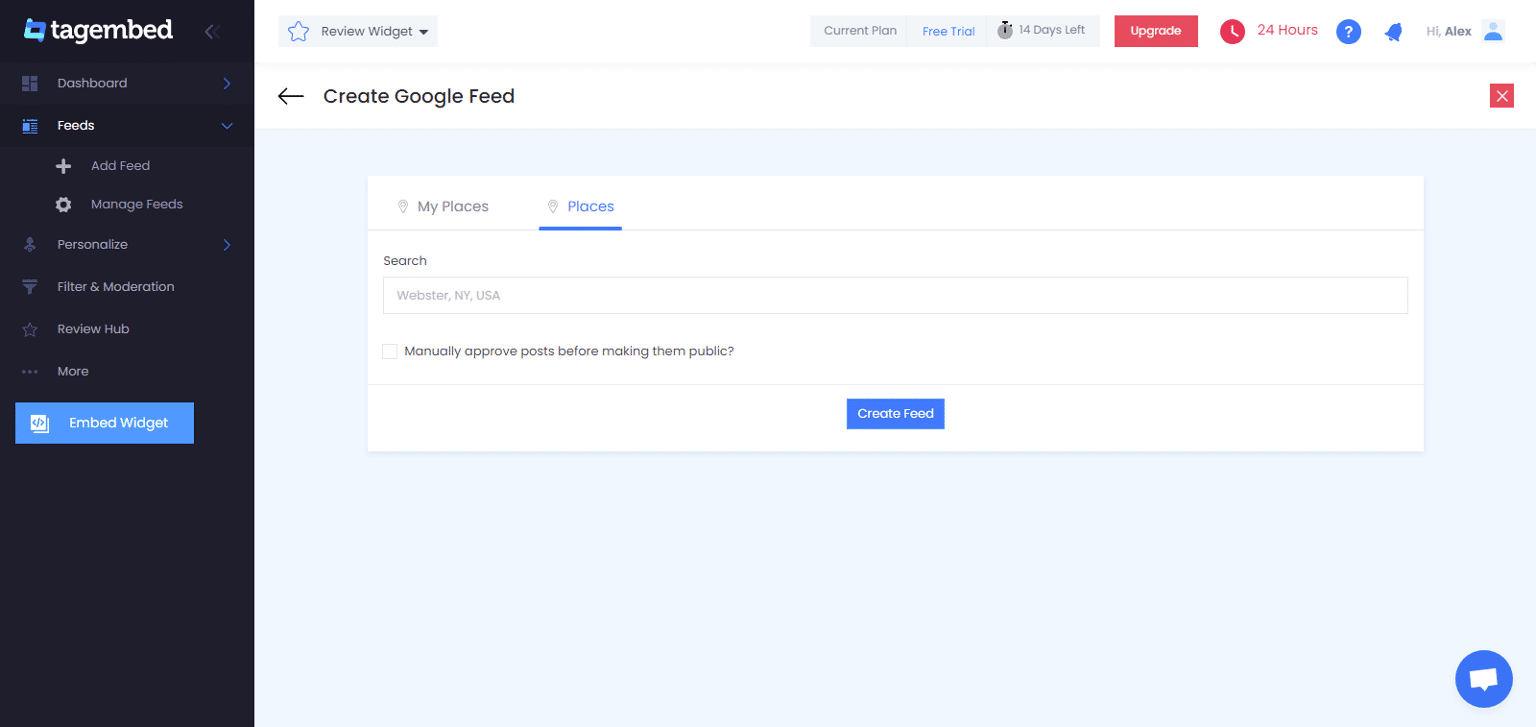
Task: Click the Embed Widget button icon
Action: (38, 422)
